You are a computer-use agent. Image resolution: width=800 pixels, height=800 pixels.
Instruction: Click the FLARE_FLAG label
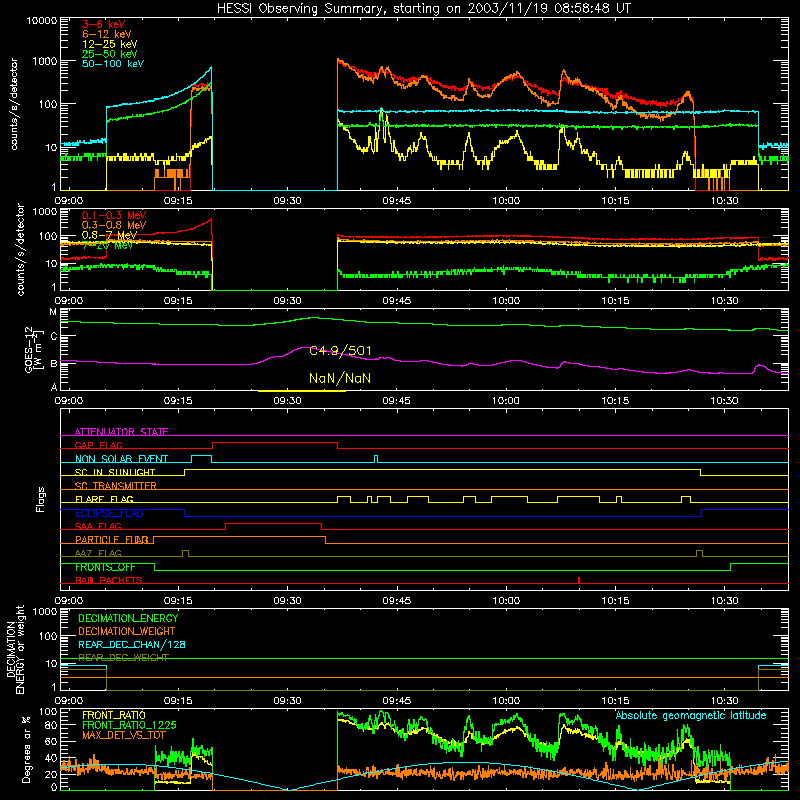click(x=104, y=499)
